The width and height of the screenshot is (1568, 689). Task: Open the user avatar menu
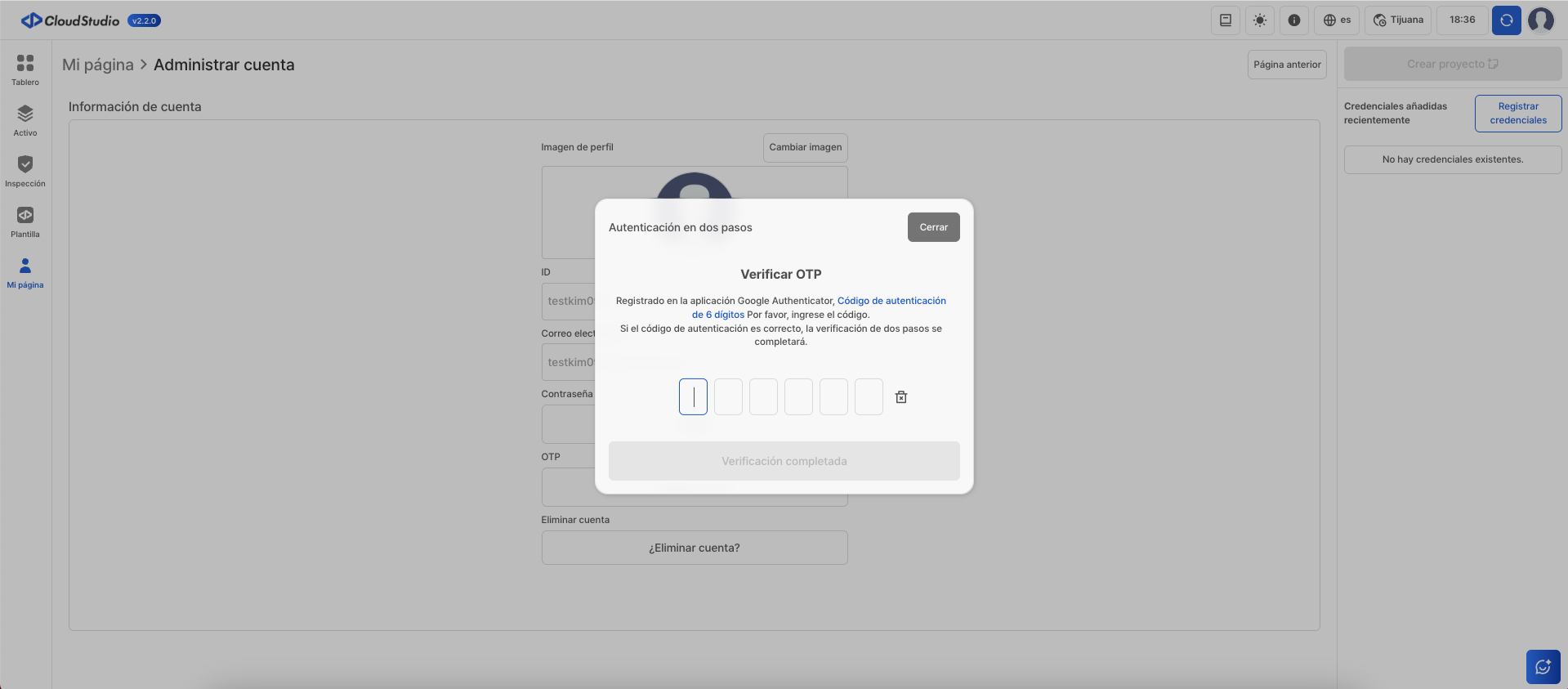point(1541,20)
